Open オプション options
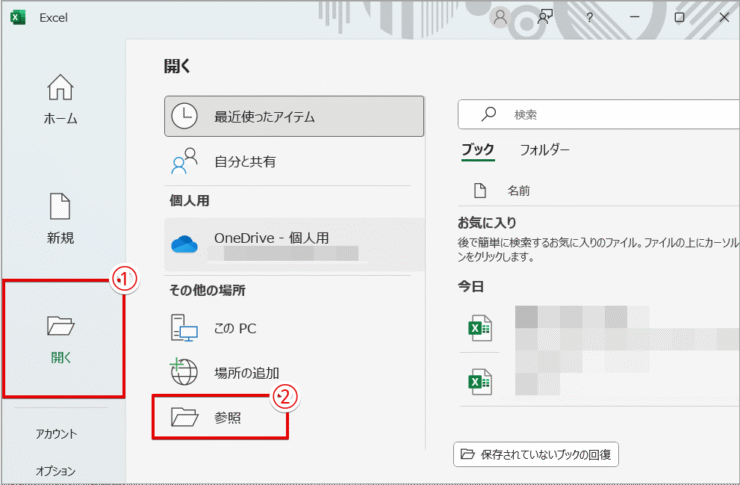The image size is (740, 485). pyautogui.click(x=56, y=471)
